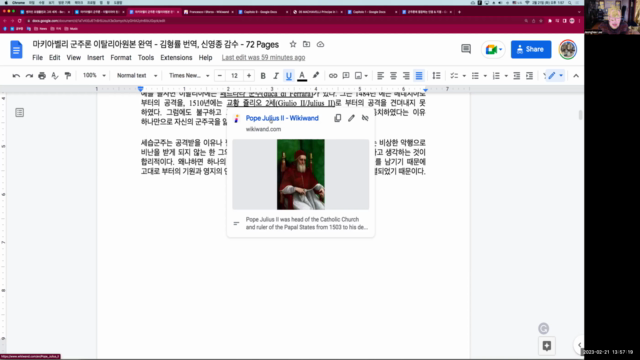640x360 pixels.
Task: Toggle underline formatting
Action: pyautogui.click(x=289, y=76)
